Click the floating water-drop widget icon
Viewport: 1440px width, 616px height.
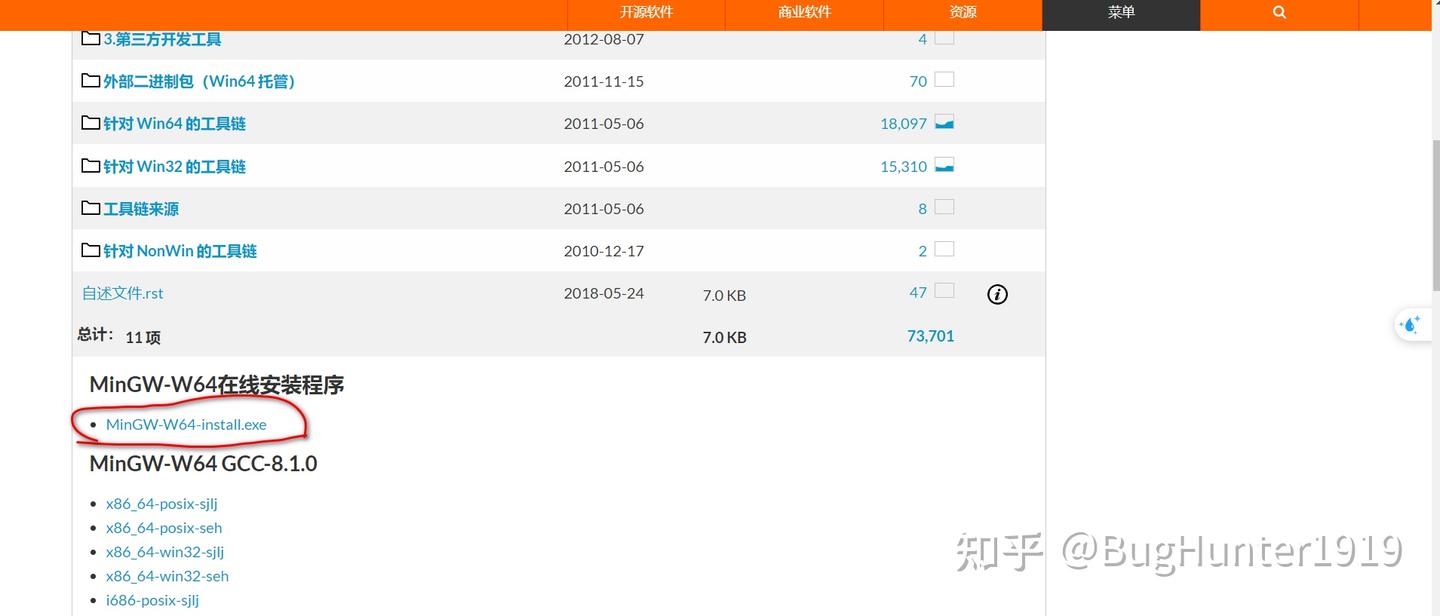(x=1411, y=325)
